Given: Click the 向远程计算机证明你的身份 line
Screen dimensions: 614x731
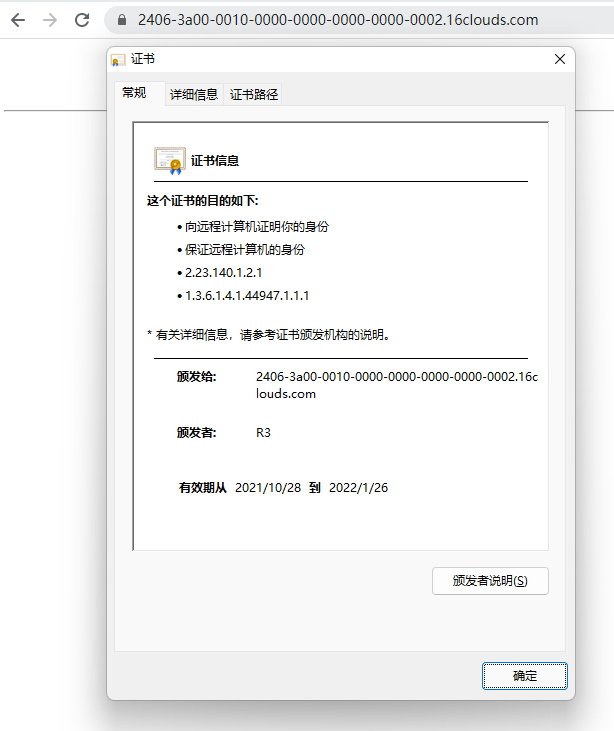Looking at the screenshot, I should point(257,227).
